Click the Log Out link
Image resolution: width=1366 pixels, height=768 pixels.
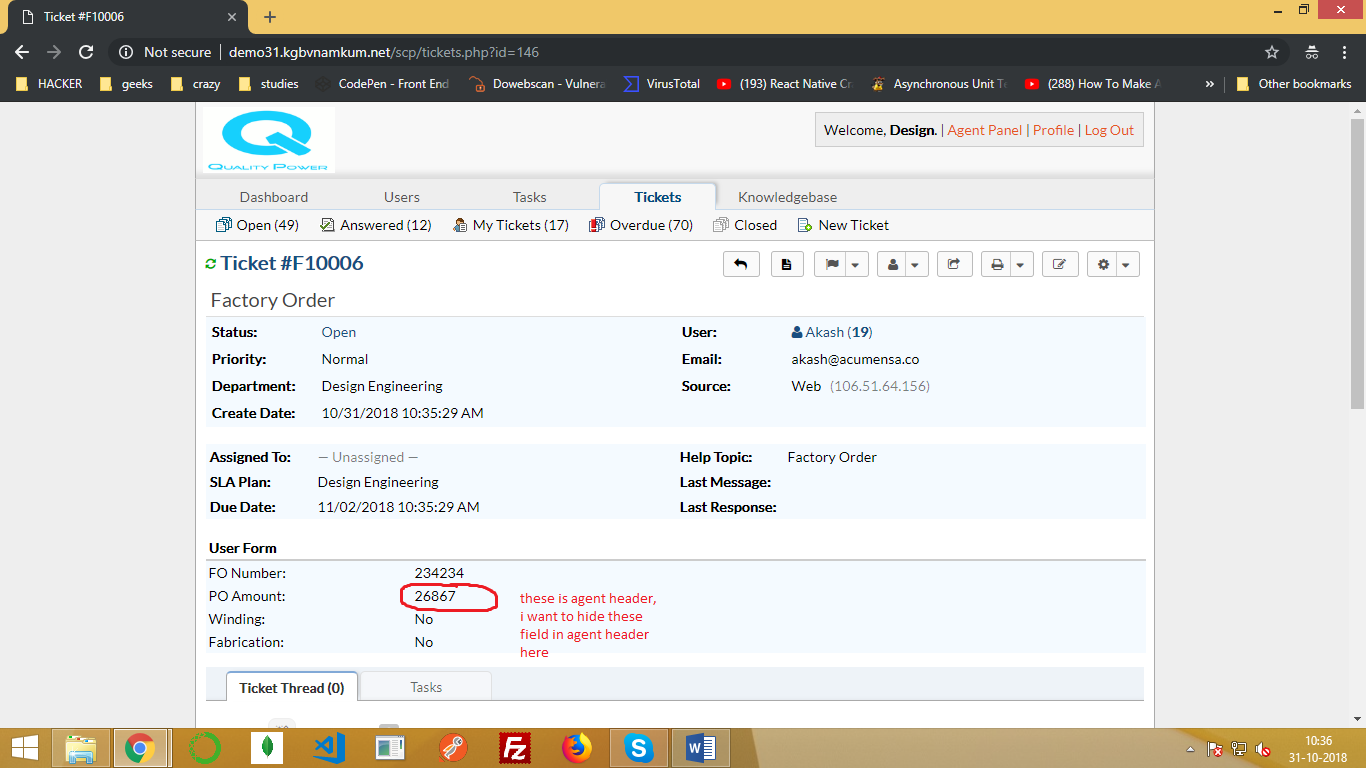[1109, 129]
